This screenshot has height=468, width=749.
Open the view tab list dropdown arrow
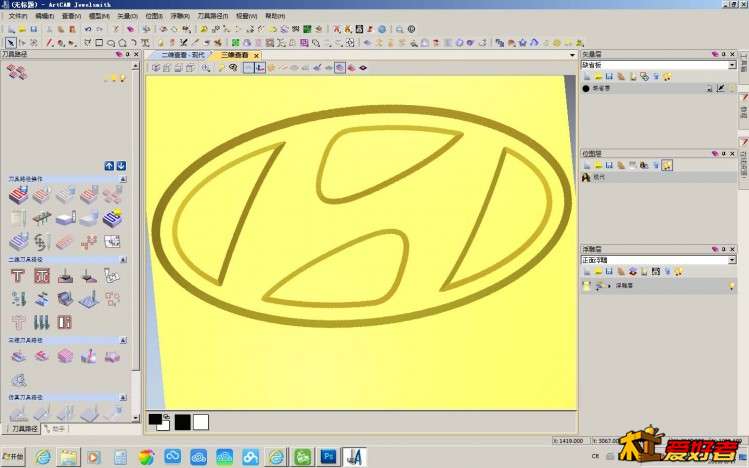pos(572,55)
